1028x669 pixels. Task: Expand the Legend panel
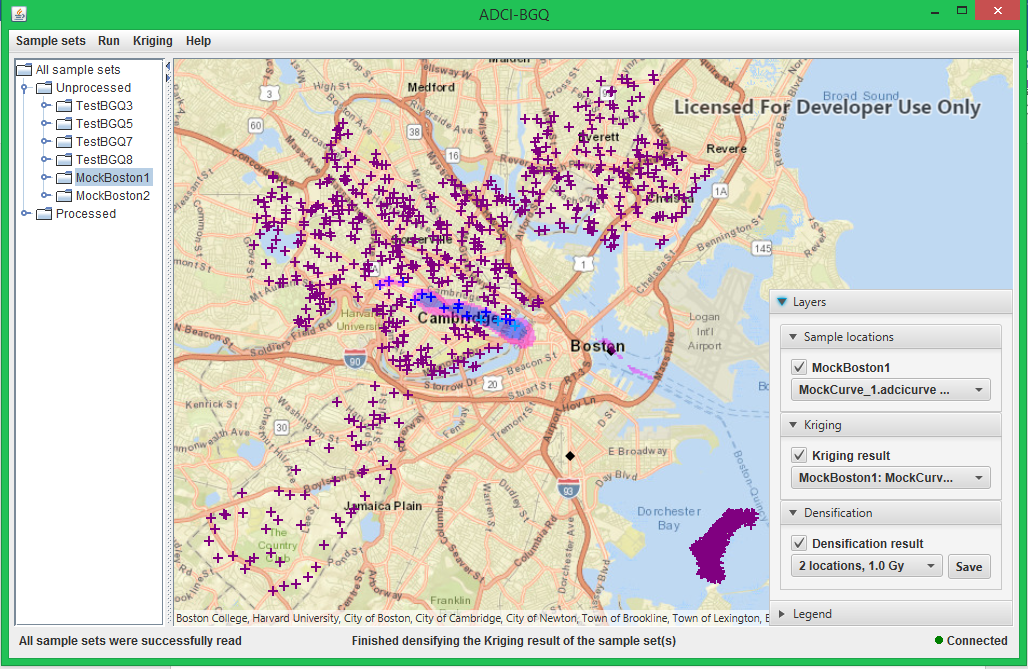pyautogui.click(x=781, y=614)
